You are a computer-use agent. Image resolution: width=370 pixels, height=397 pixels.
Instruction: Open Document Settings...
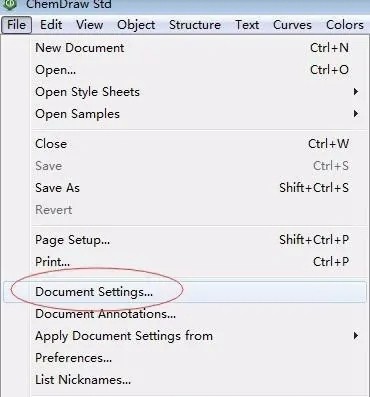point(185,292)
